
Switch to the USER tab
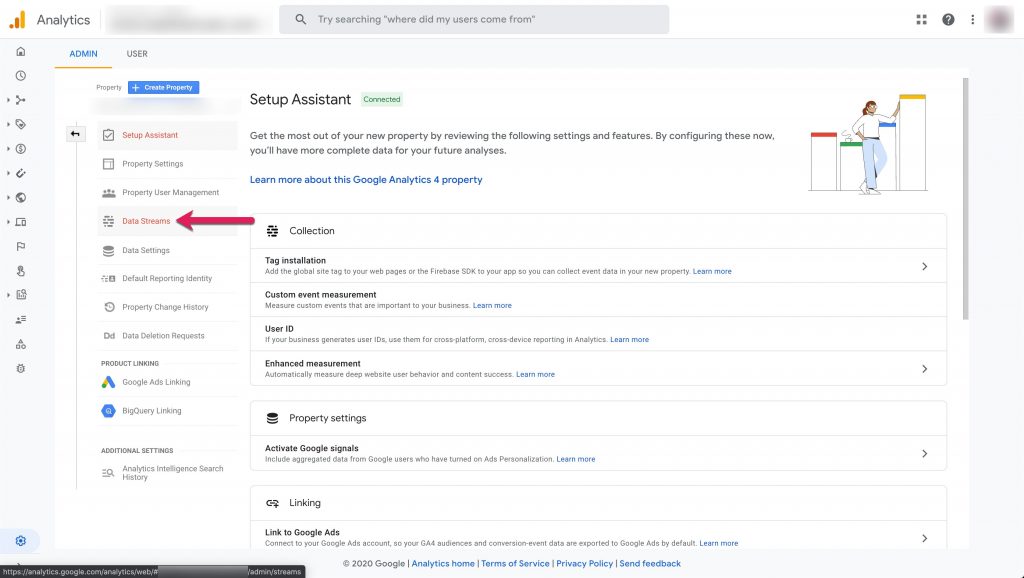pyautogui.click(x=137, y=54)
